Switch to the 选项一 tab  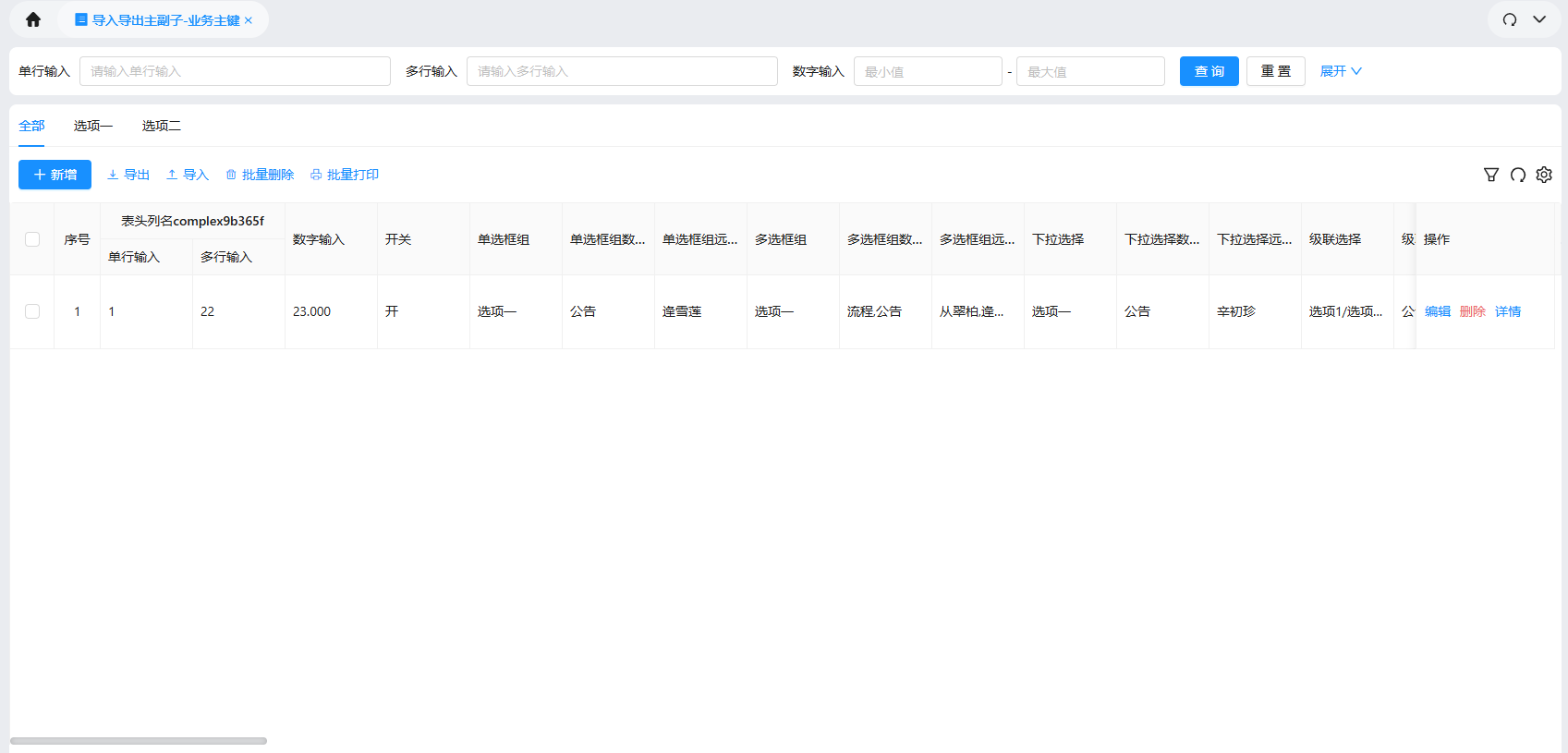[93, 126]
